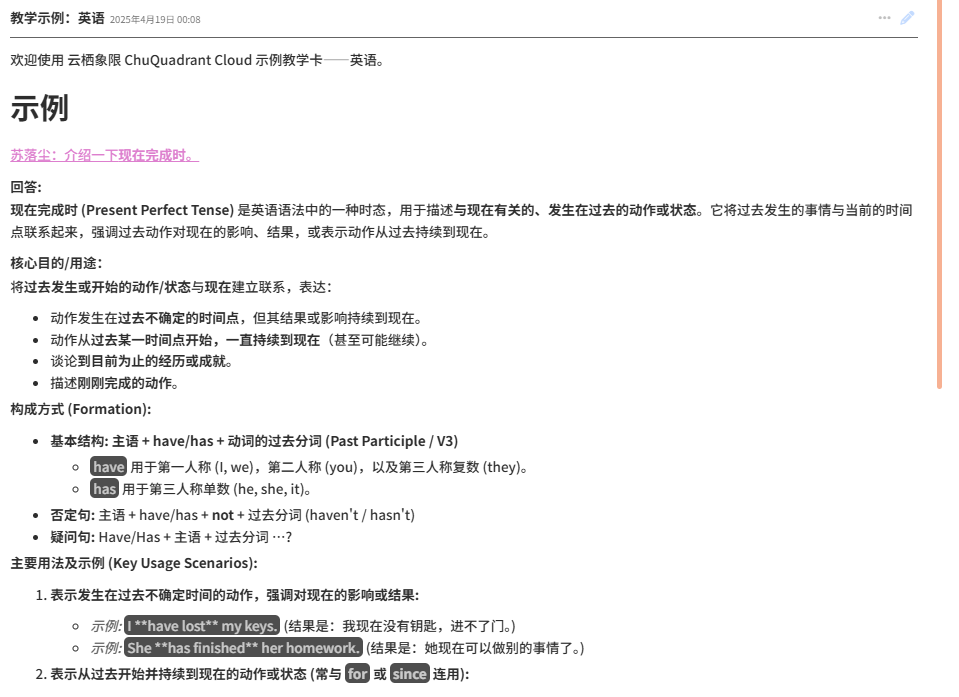Image resolution: width=959 pixels, height=697 pixels.
Task: Click the highlighted 'for' code tag
Action: tap(357, 674)
